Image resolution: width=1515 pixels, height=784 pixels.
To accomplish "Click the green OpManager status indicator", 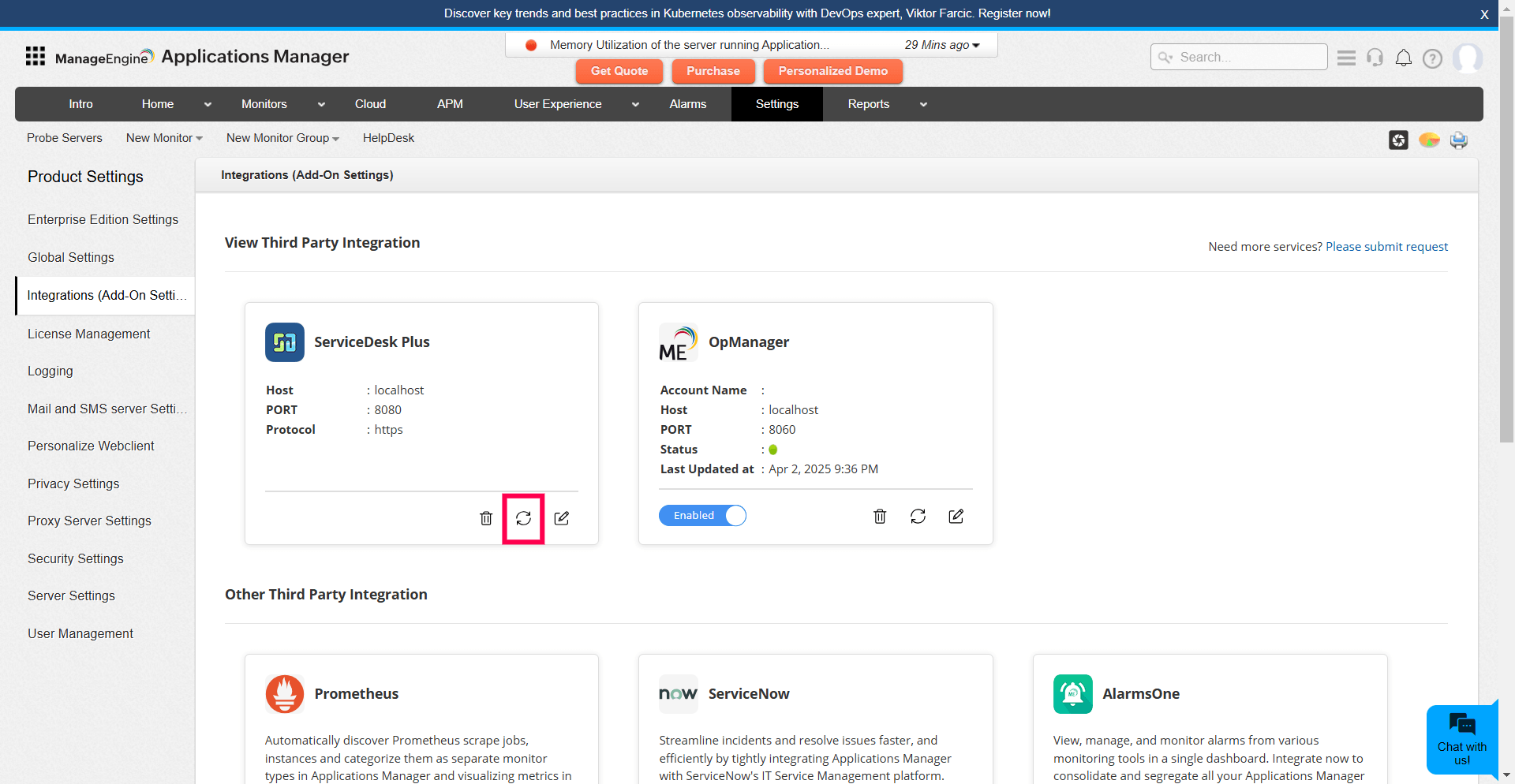I will (x=773, y=450).
